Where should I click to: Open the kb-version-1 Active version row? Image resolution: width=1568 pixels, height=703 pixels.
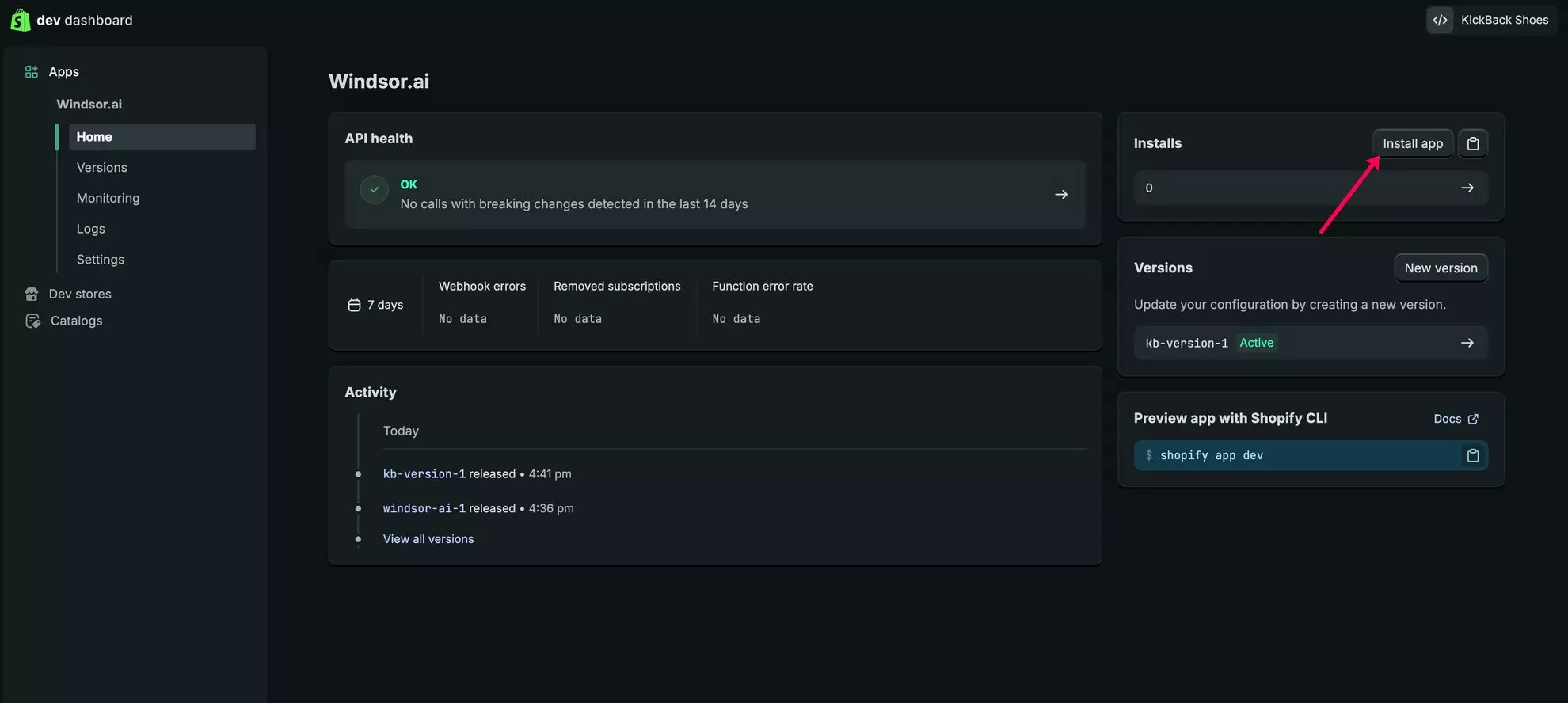pyautogui.click(x=1311, y=344)
